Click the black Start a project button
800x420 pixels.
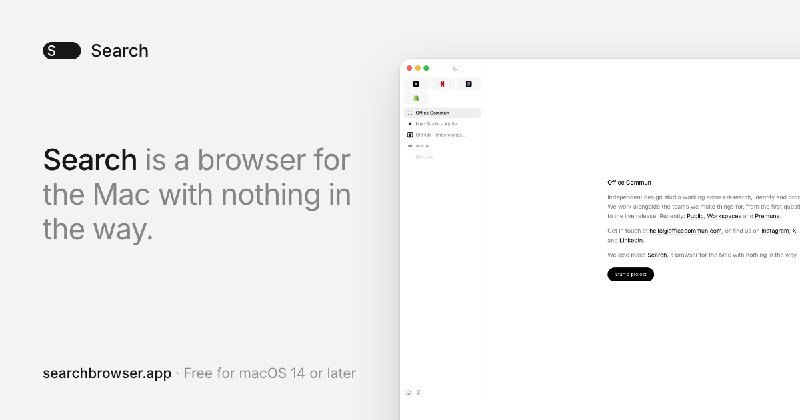tap(631, 274)
